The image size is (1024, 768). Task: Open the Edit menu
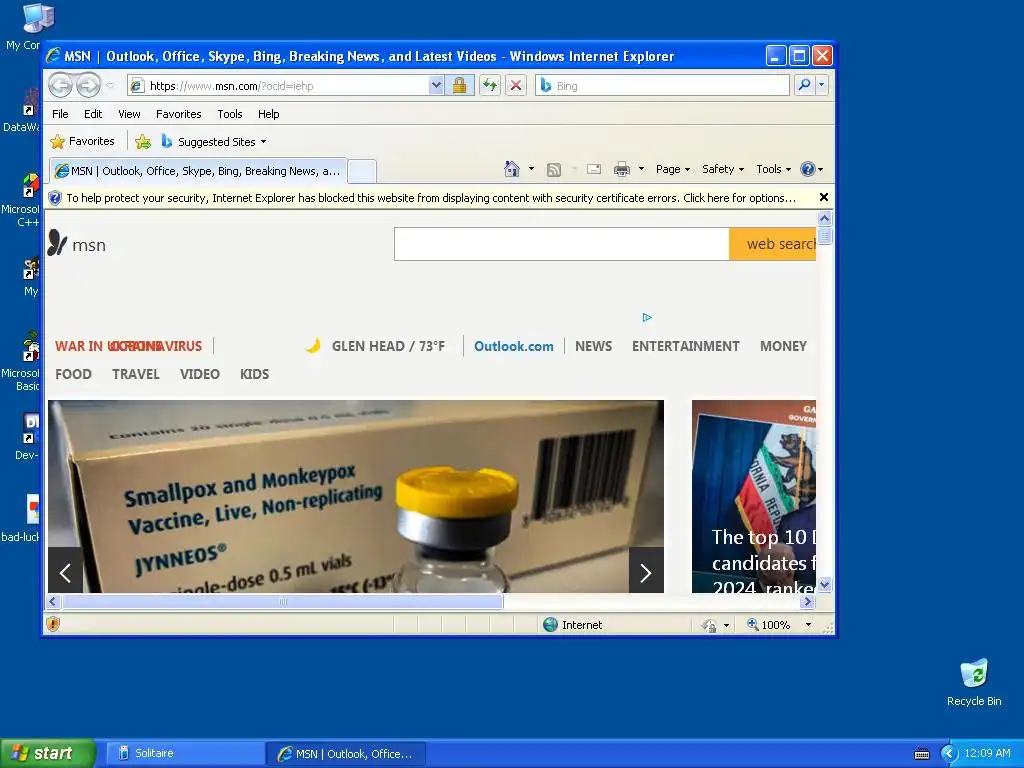[x=93, y=114]
